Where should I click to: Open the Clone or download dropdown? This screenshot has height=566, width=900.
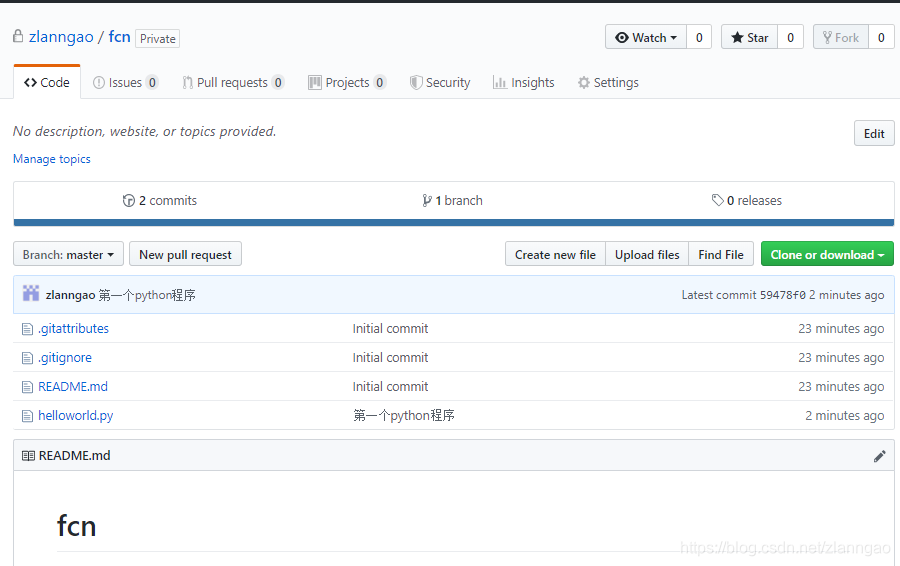pos(827,254)
